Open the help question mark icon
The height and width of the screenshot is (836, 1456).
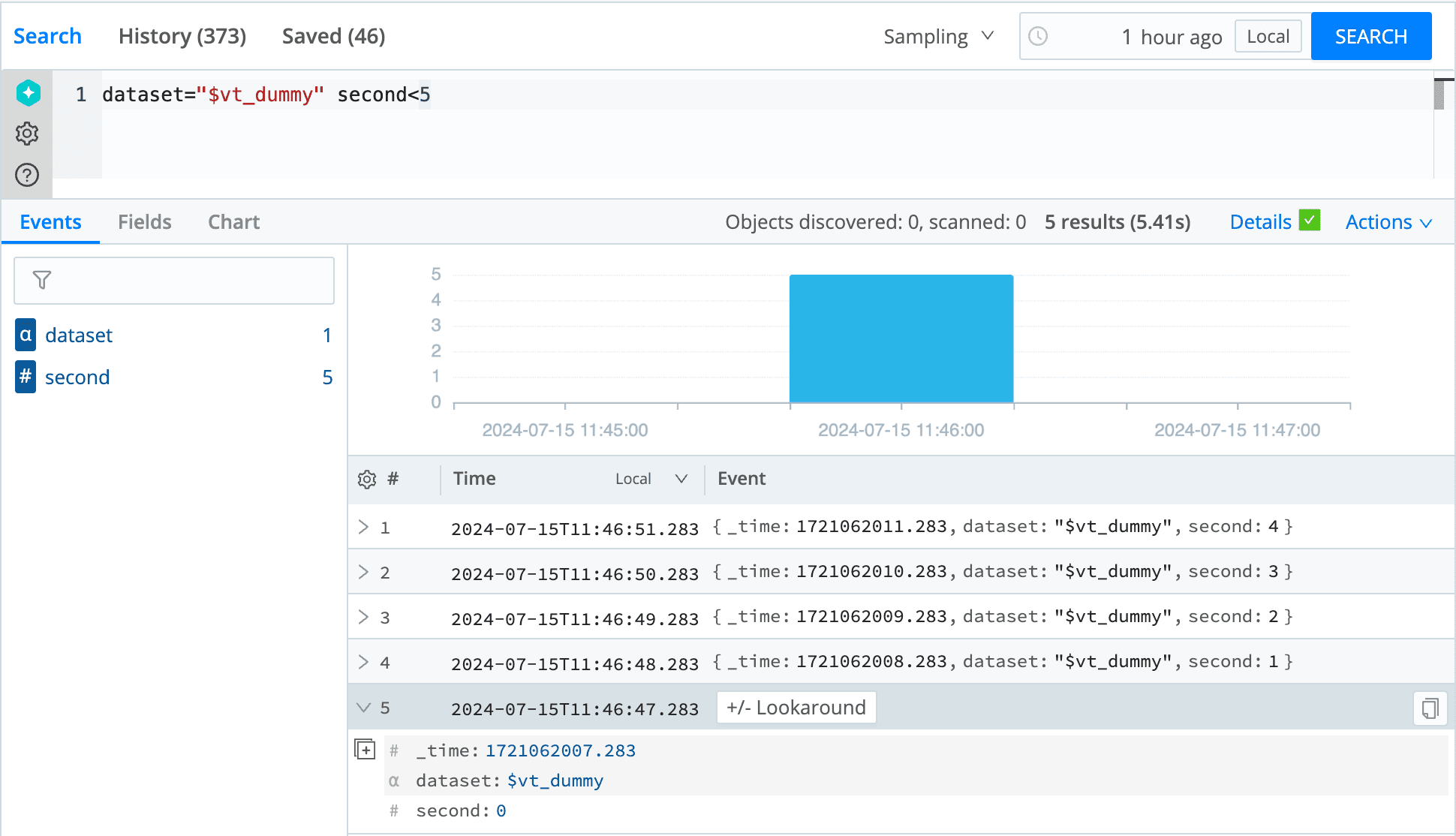[x=27, y=175]
